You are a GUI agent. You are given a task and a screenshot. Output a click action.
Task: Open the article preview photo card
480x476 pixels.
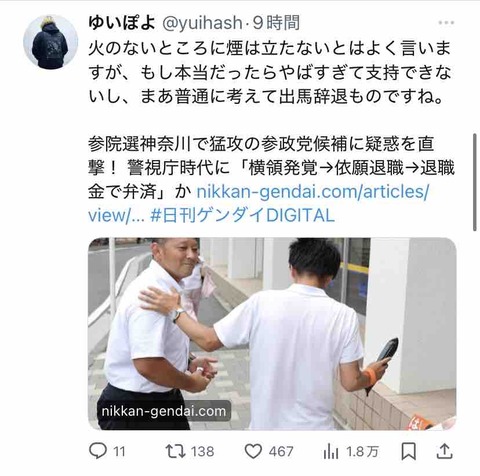tap(272, 334)
